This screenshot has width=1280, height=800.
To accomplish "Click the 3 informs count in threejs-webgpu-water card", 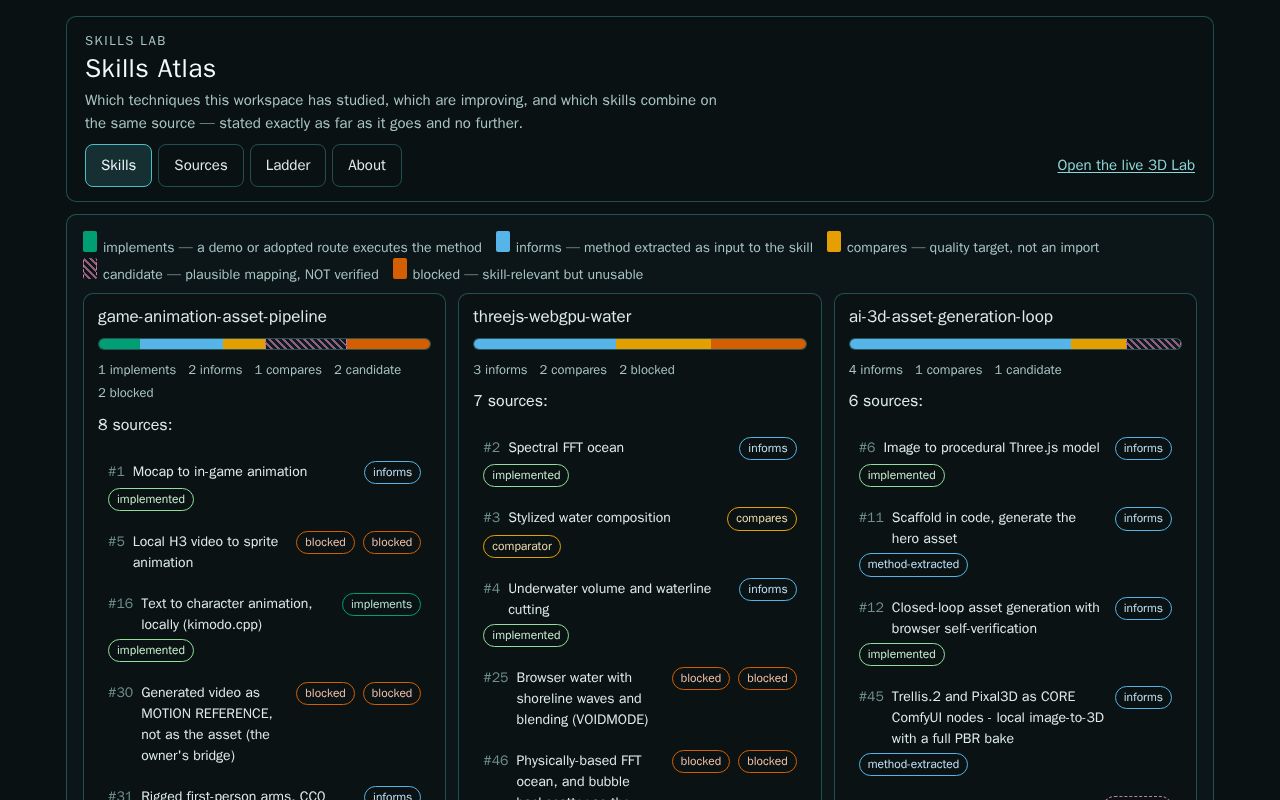I will (500, 370).
